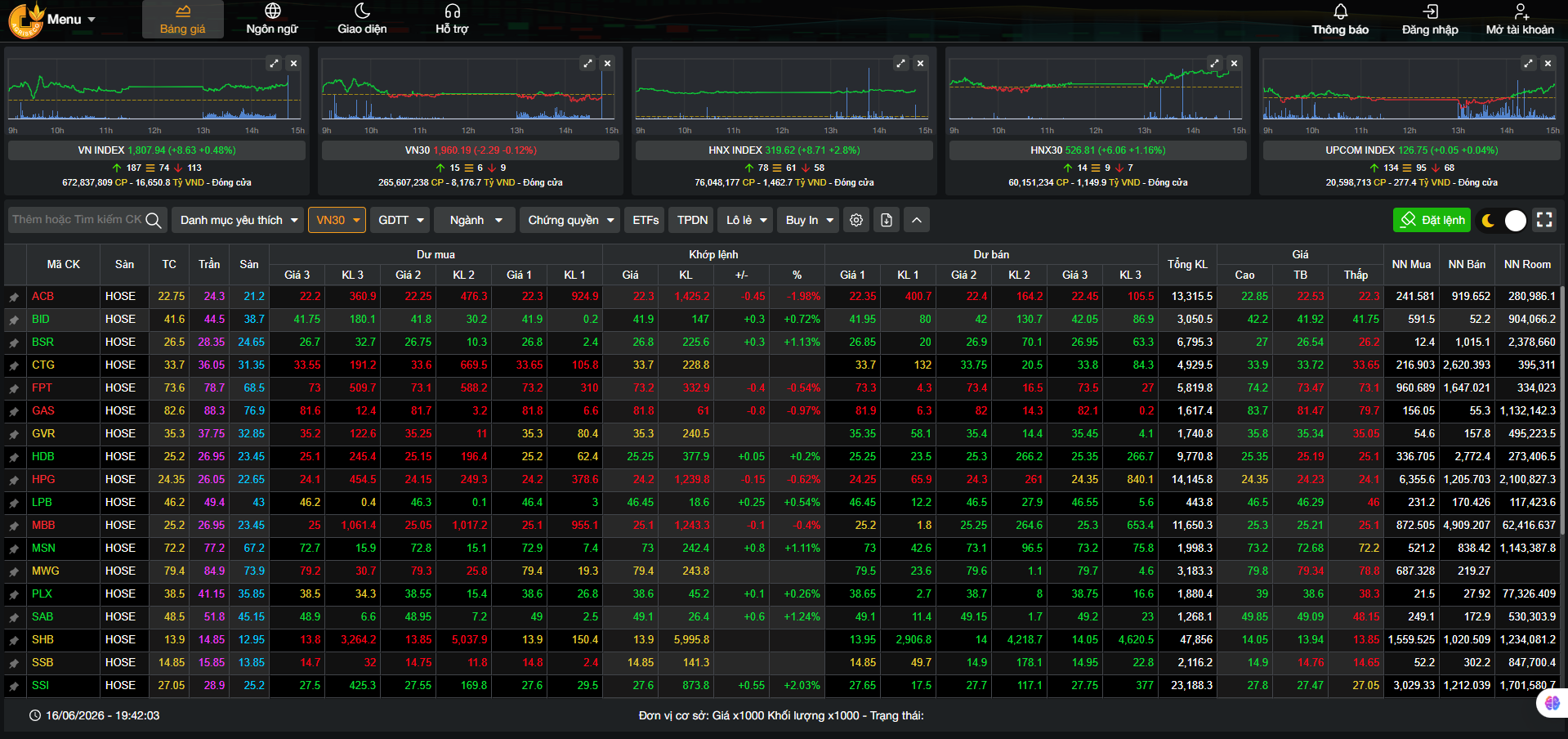This screenshot has height=739, width=1568.
Task: Collapse index charts with up chevron
Action: [x=917, y=220]
